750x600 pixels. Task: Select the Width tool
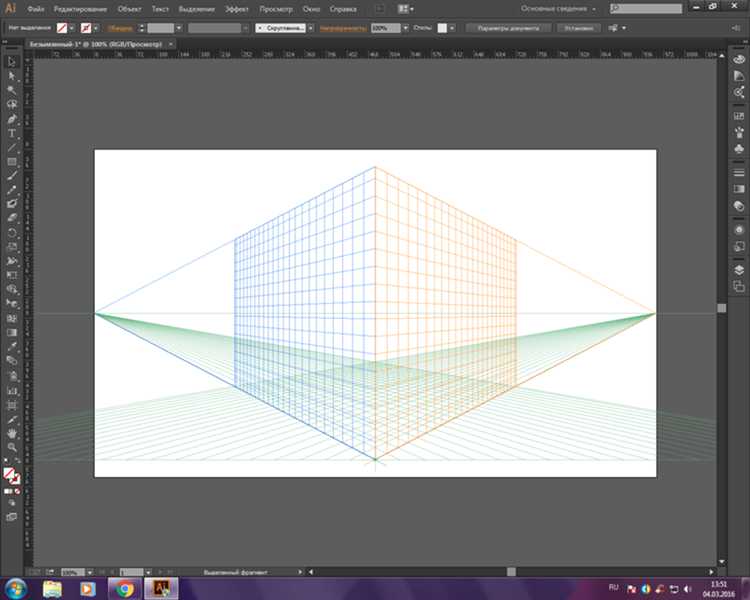(x=12, y=261)
